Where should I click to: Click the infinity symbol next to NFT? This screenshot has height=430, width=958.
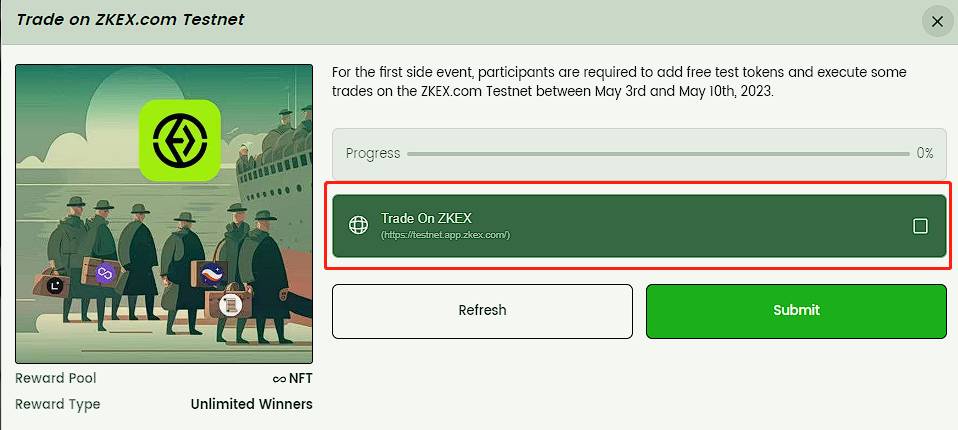click(x=280, y=379)
